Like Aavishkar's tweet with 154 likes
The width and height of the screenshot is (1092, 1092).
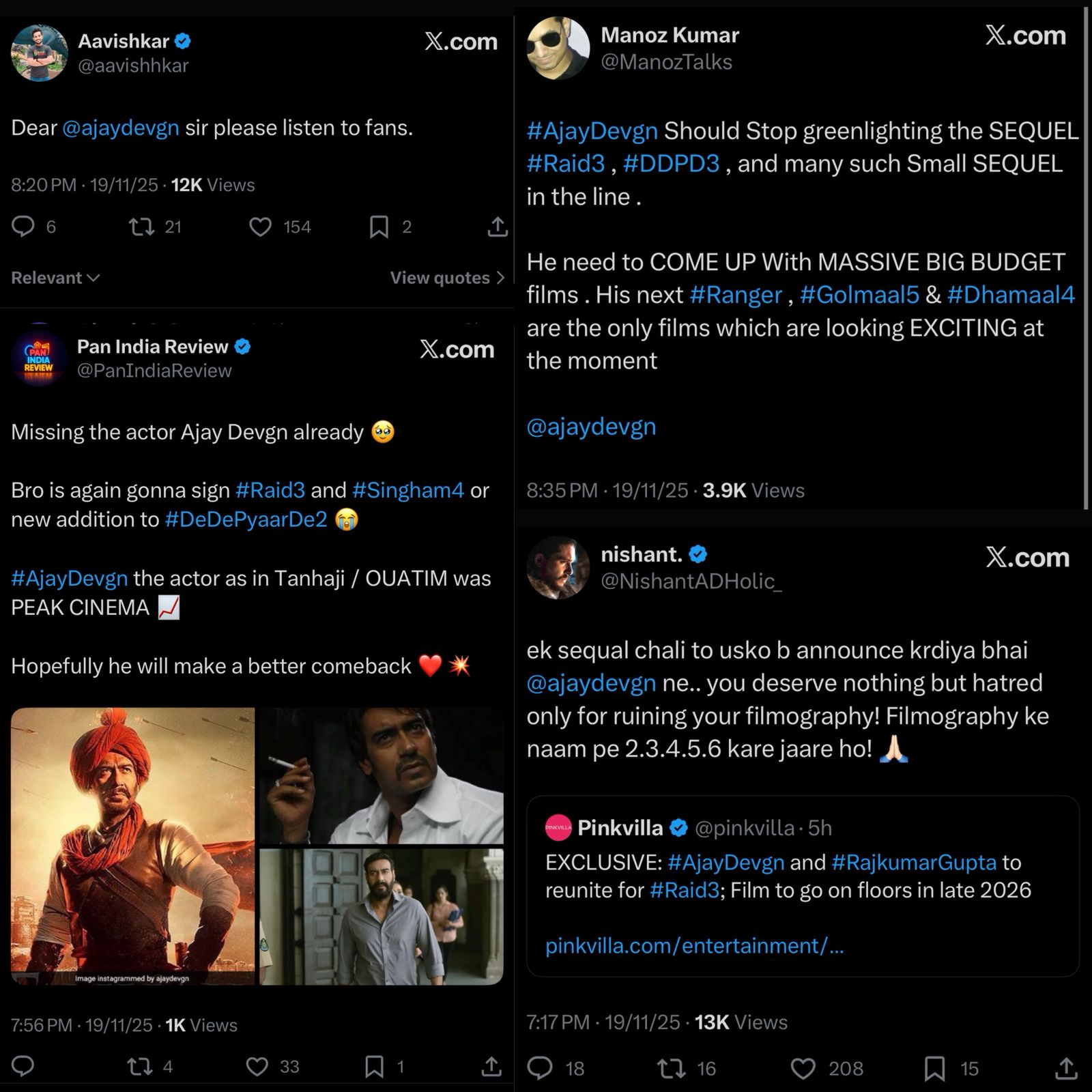coord(260,227)
